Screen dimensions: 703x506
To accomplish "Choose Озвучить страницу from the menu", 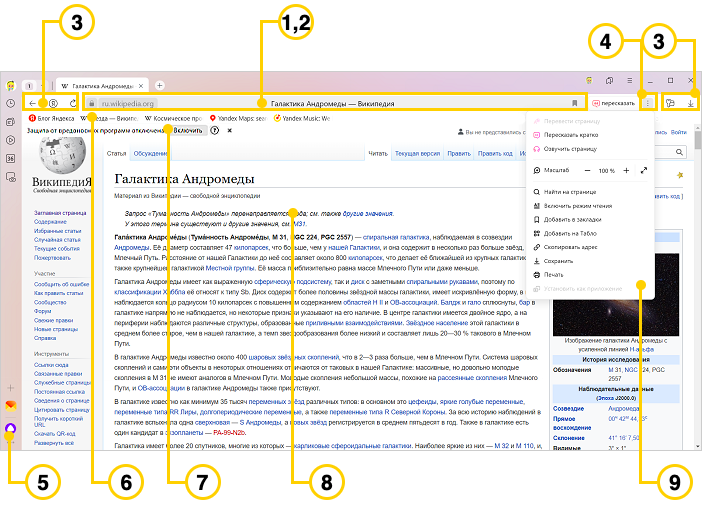I will coord(570,149).
